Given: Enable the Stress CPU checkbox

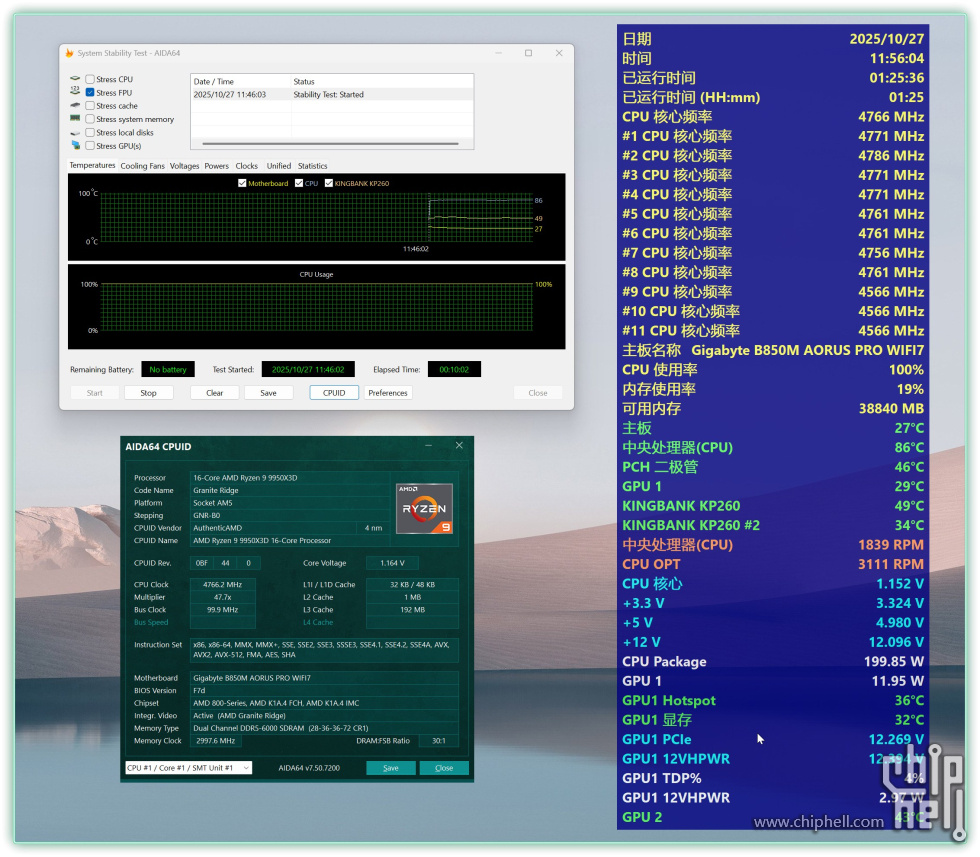Looking at the screenshot, I should 88,79.
